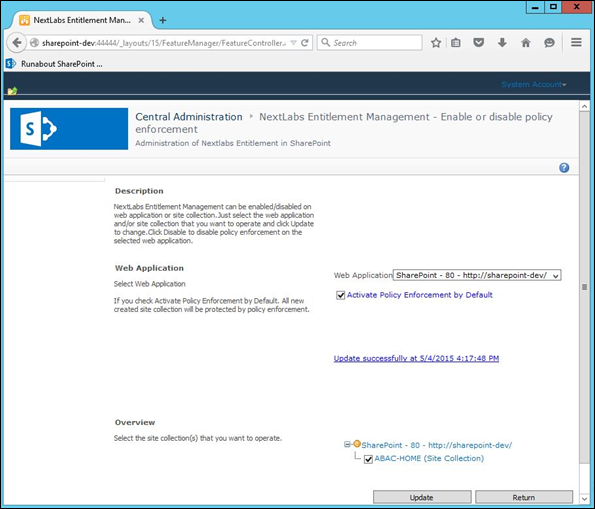Open the downloads arrow icon
The image size is (595, 509).
click(502, 43)
